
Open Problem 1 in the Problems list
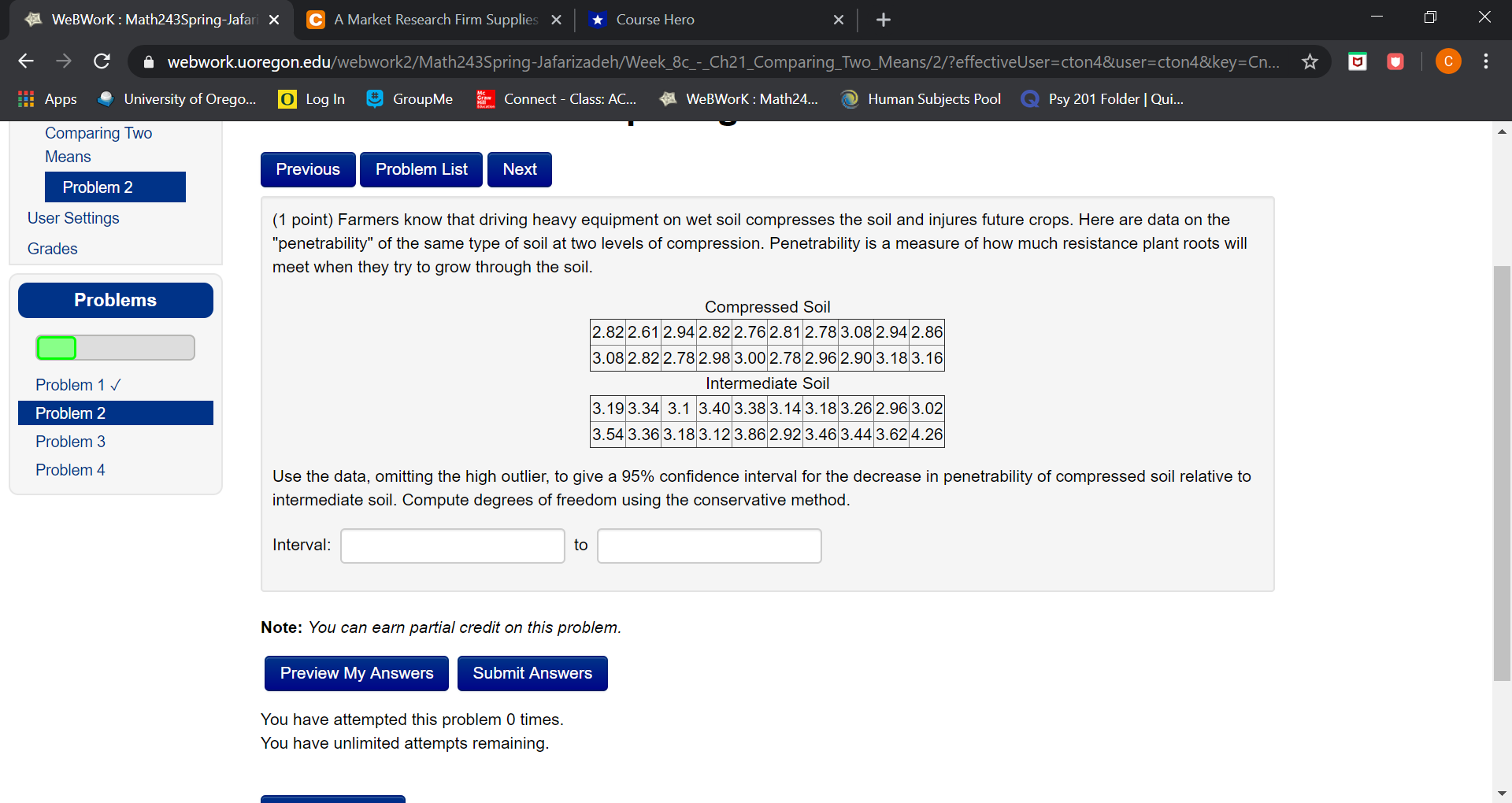pyautogui.click(x=78, y=385)
